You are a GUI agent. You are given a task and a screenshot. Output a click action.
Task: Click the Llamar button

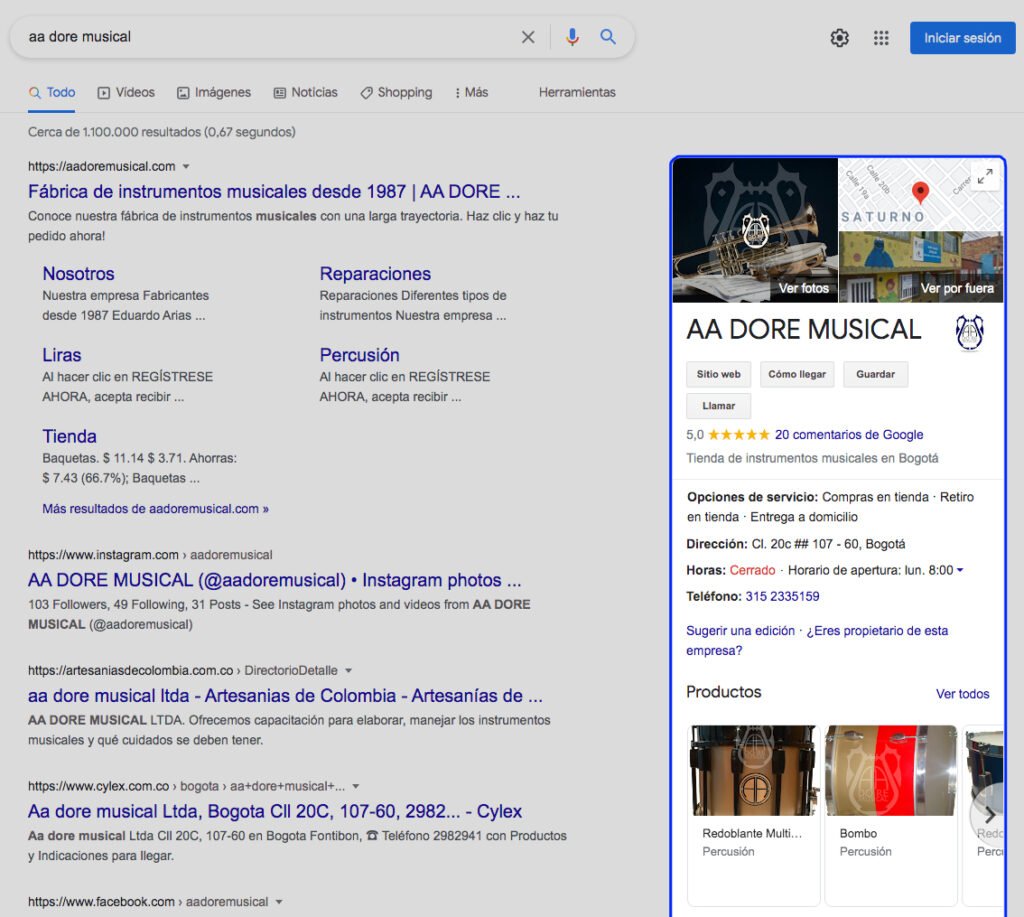pos(718,406)
